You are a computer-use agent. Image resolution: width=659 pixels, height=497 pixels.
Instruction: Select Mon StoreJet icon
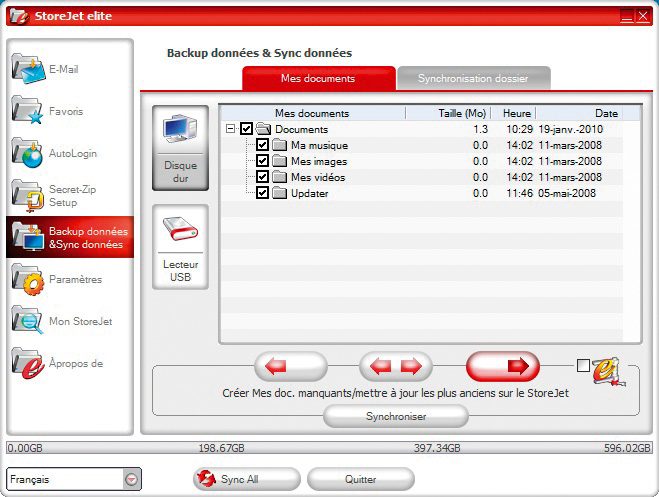29,322
